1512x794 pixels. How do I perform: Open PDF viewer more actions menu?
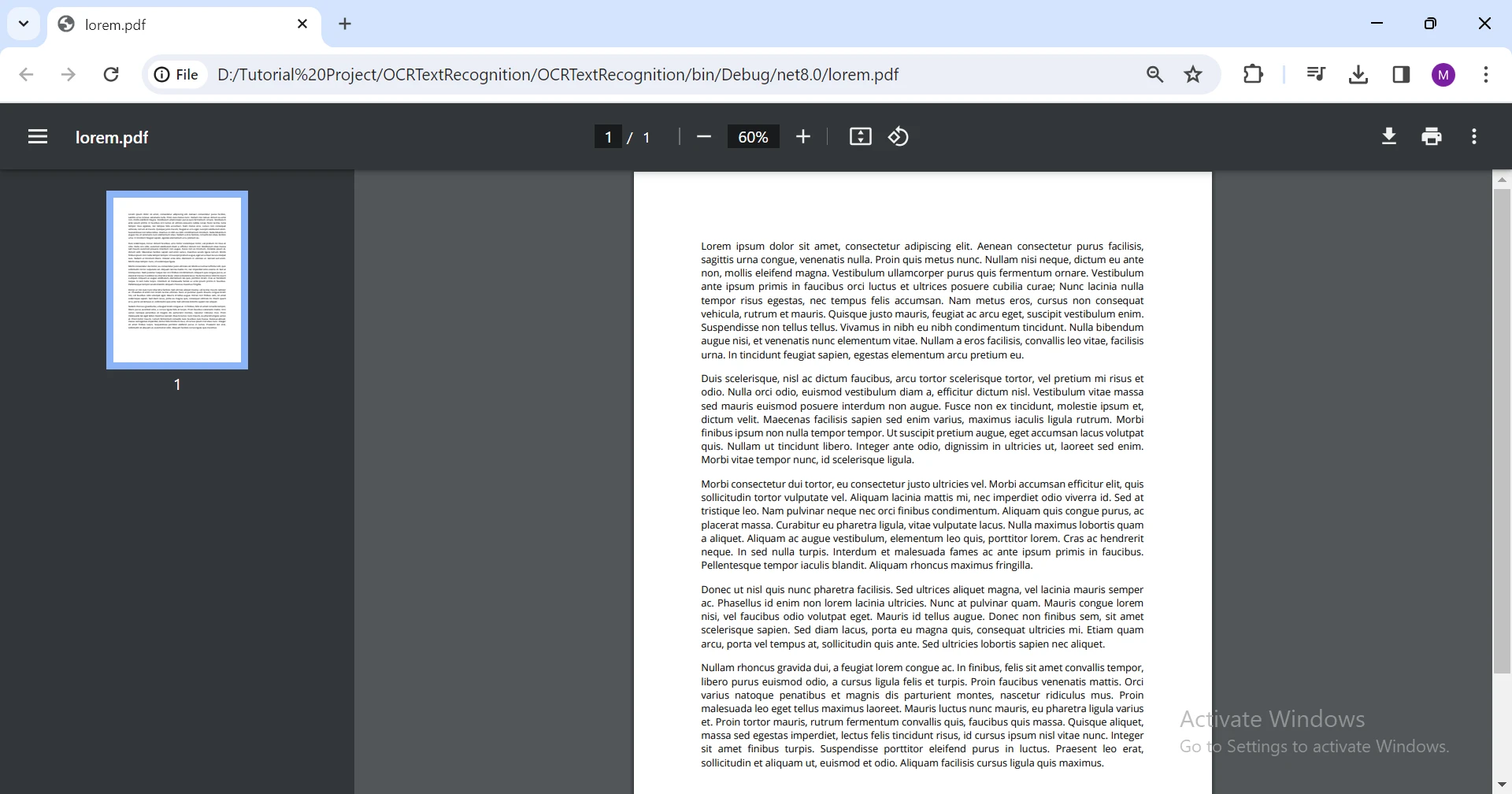[1474, 137]
